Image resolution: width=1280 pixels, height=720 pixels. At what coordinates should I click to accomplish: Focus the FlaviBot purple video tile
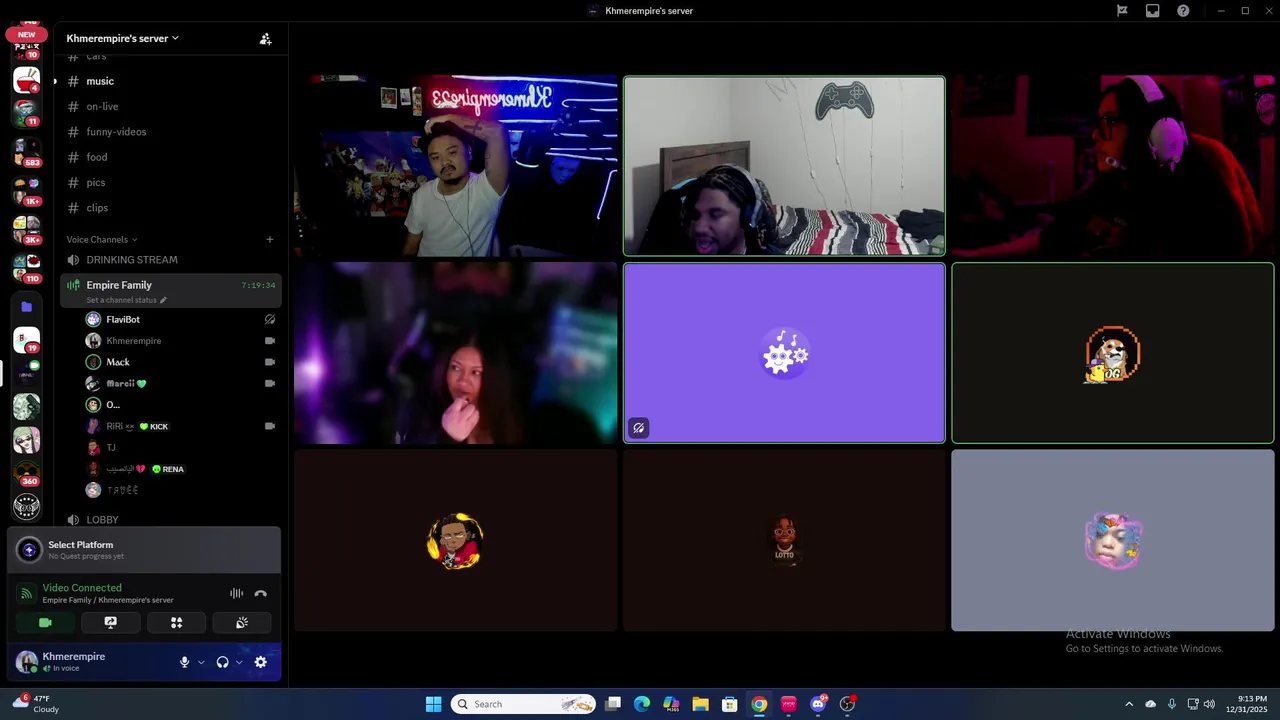point(784,353)
